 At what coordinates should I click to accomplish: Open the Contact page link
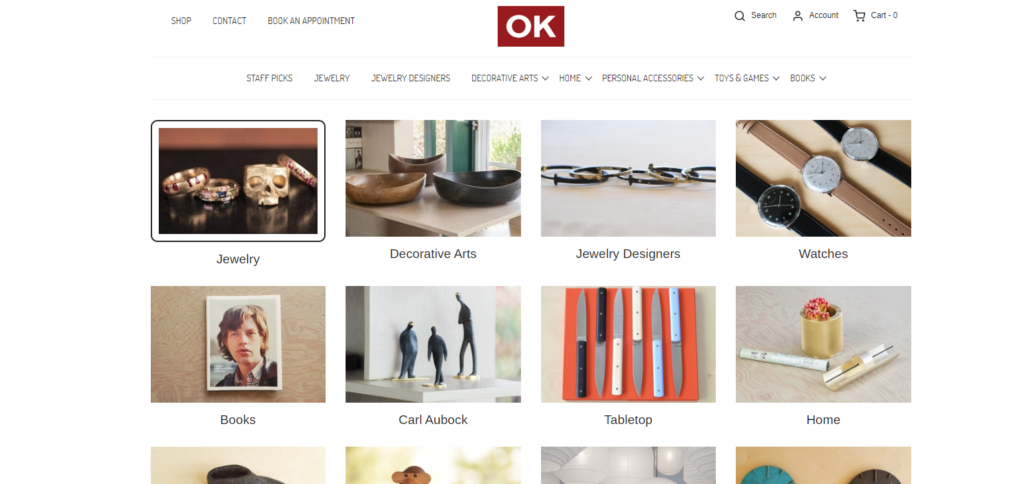click(x=229, y=21)
